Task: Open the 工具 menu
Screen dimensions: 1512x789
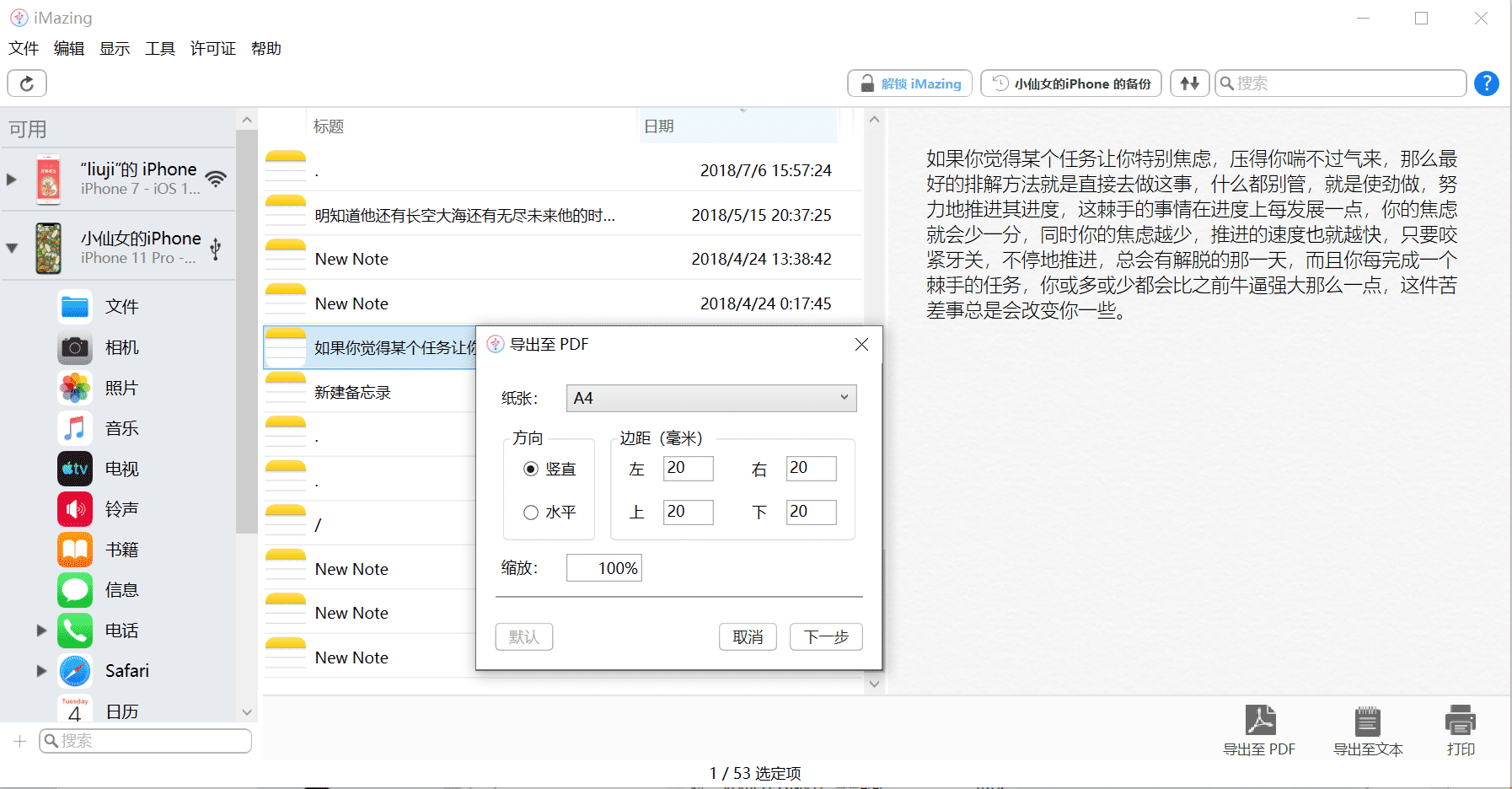Action: point(159,48)
